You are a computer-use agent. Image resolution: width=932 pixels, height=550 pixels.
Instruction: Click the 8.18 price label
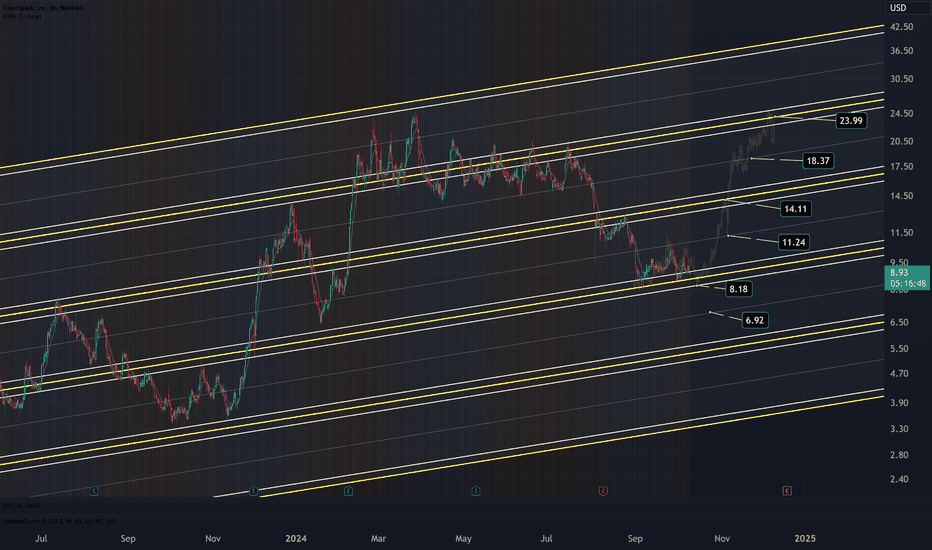click(738, 289)
